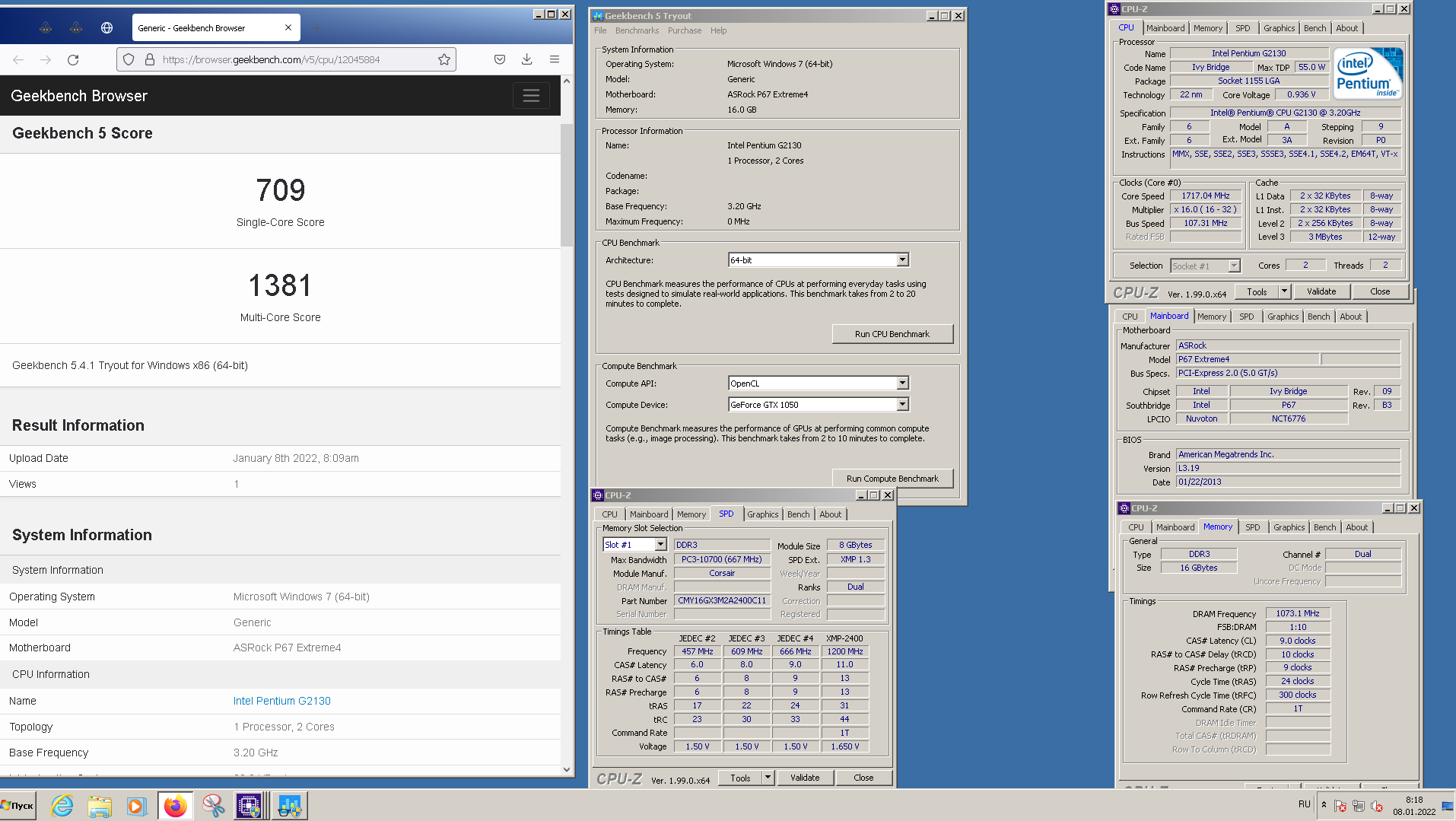Open Tools dropdown arrow in SPD CPU-Z window
The width and height of the screenshot is (1456, 821).
(x=768, y=778)
